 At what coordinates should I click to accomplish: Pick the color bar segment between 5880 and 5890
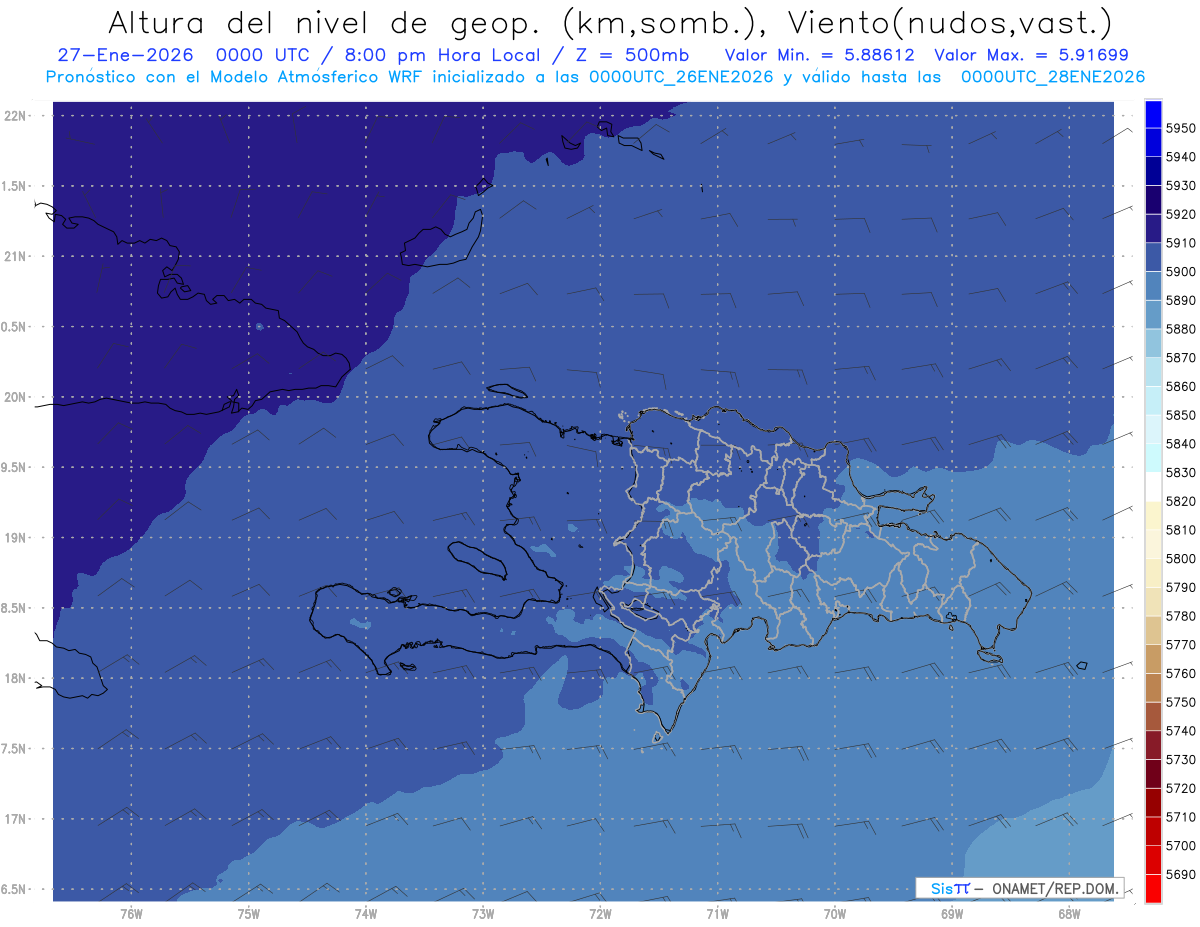click(1153, 315)
